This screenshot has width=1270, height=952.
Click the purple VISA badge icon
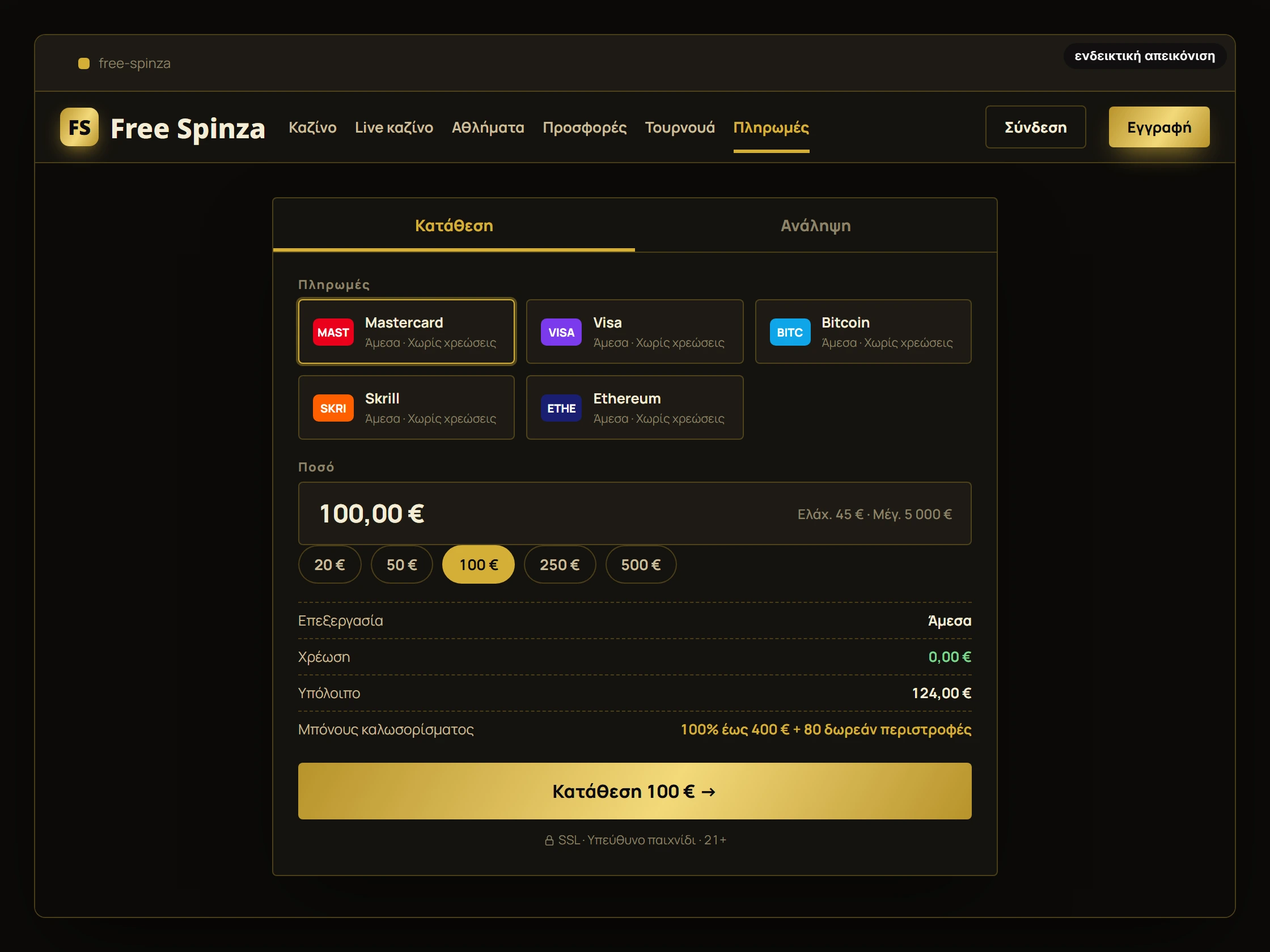pyautogui.click(x=561, y=332)
